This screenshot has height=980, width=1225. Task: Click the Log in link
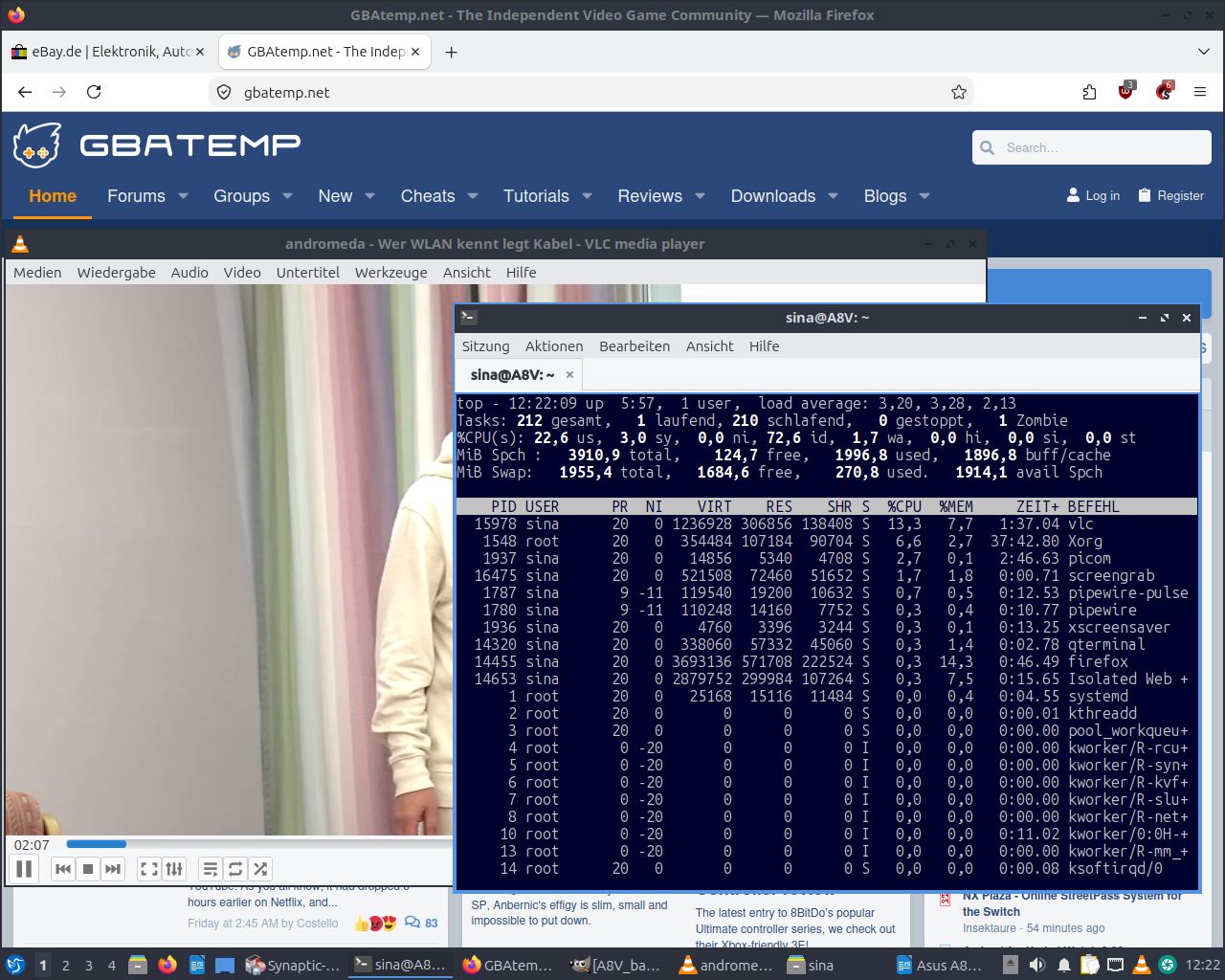1093,195
